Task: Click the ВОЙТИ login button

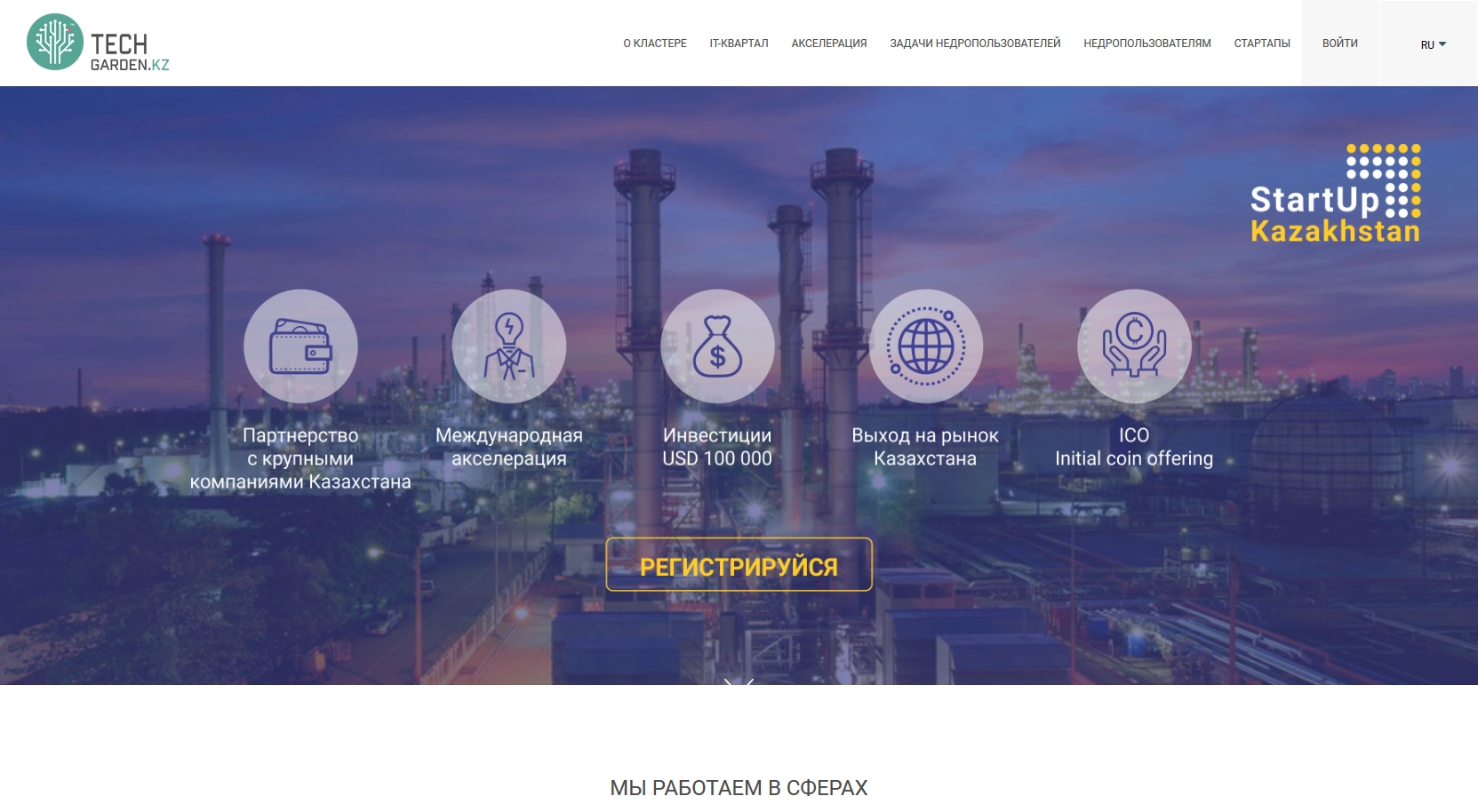Action: 1340,44
